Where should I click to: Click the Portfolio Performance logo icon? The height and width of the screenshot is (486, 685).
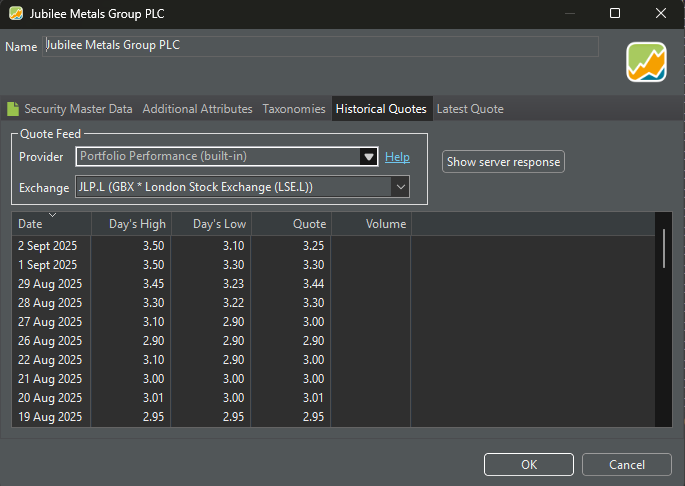[646, 62]
